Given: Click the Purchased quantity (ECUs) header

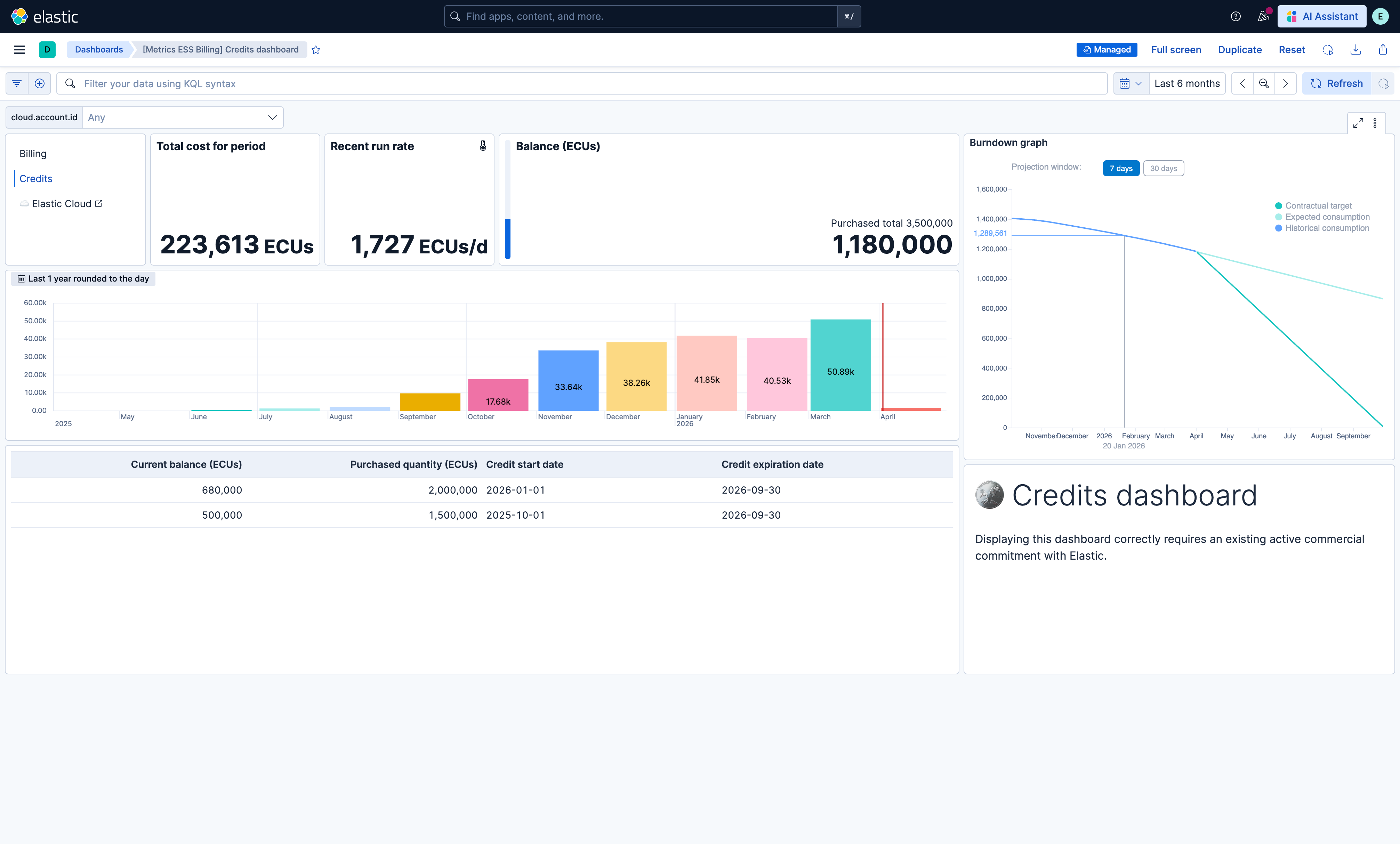Looking at the screenshot, I should (x=414, y=464).
